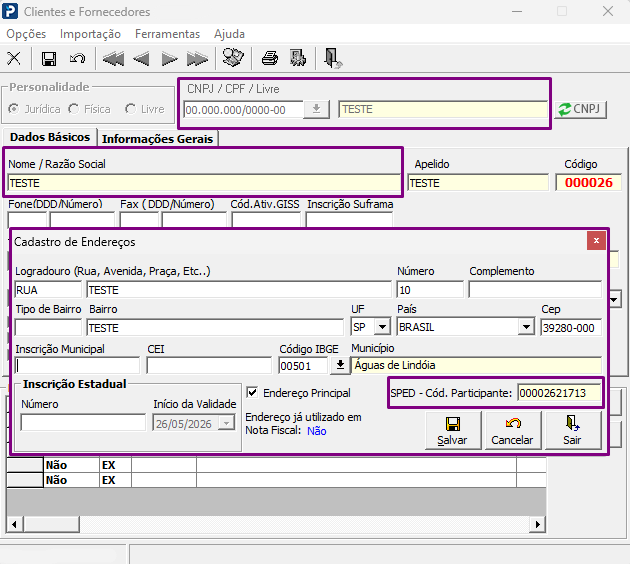Open the Início da Validade date dropdown
This screenshot has width=630, height=564.
(x=227, y=423)
